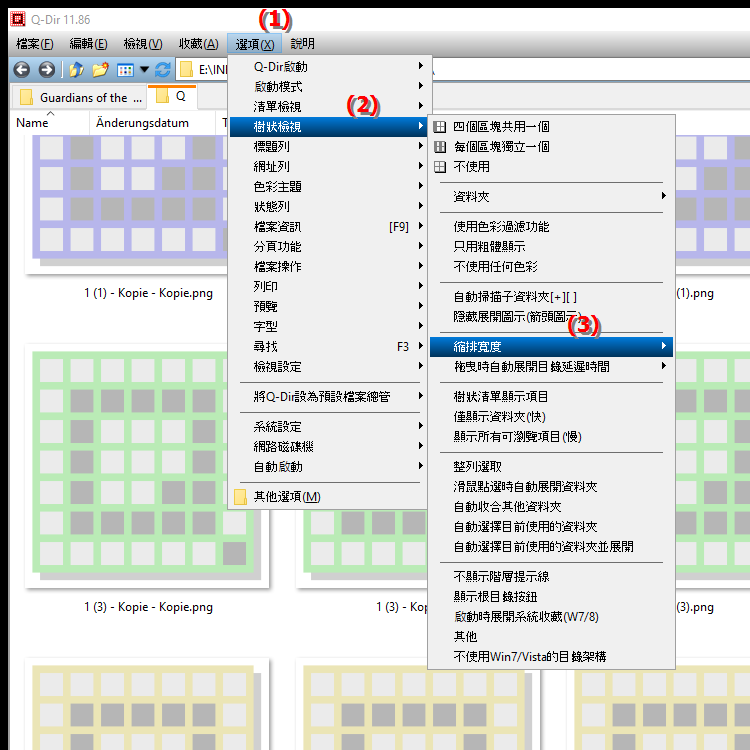The image size is (750, 750).
Task: Expand the 清單檢視 submenu
Action: [329, 107]
